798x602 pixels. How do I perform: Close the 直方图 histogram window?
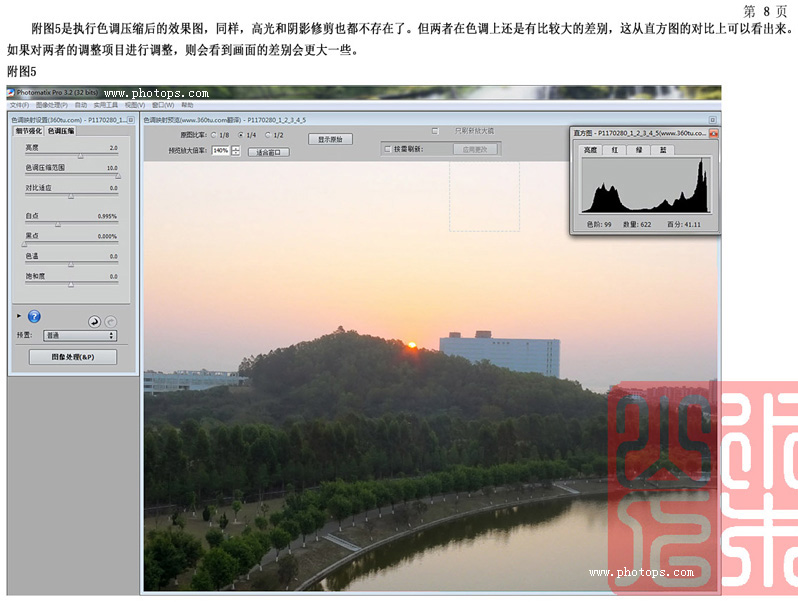tap(713, 133)
